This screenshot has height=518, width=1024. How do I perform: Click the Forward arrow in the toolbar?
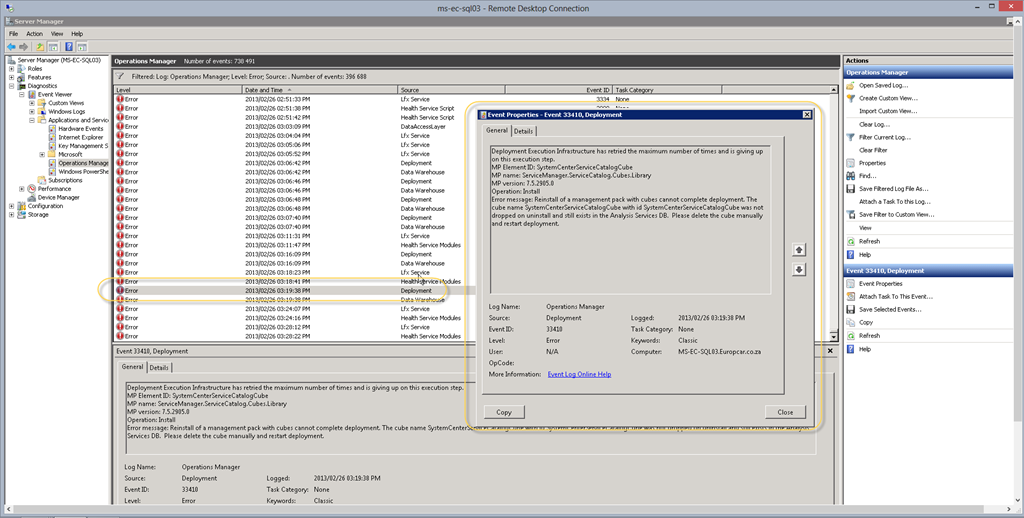click(x=24, y=46)
